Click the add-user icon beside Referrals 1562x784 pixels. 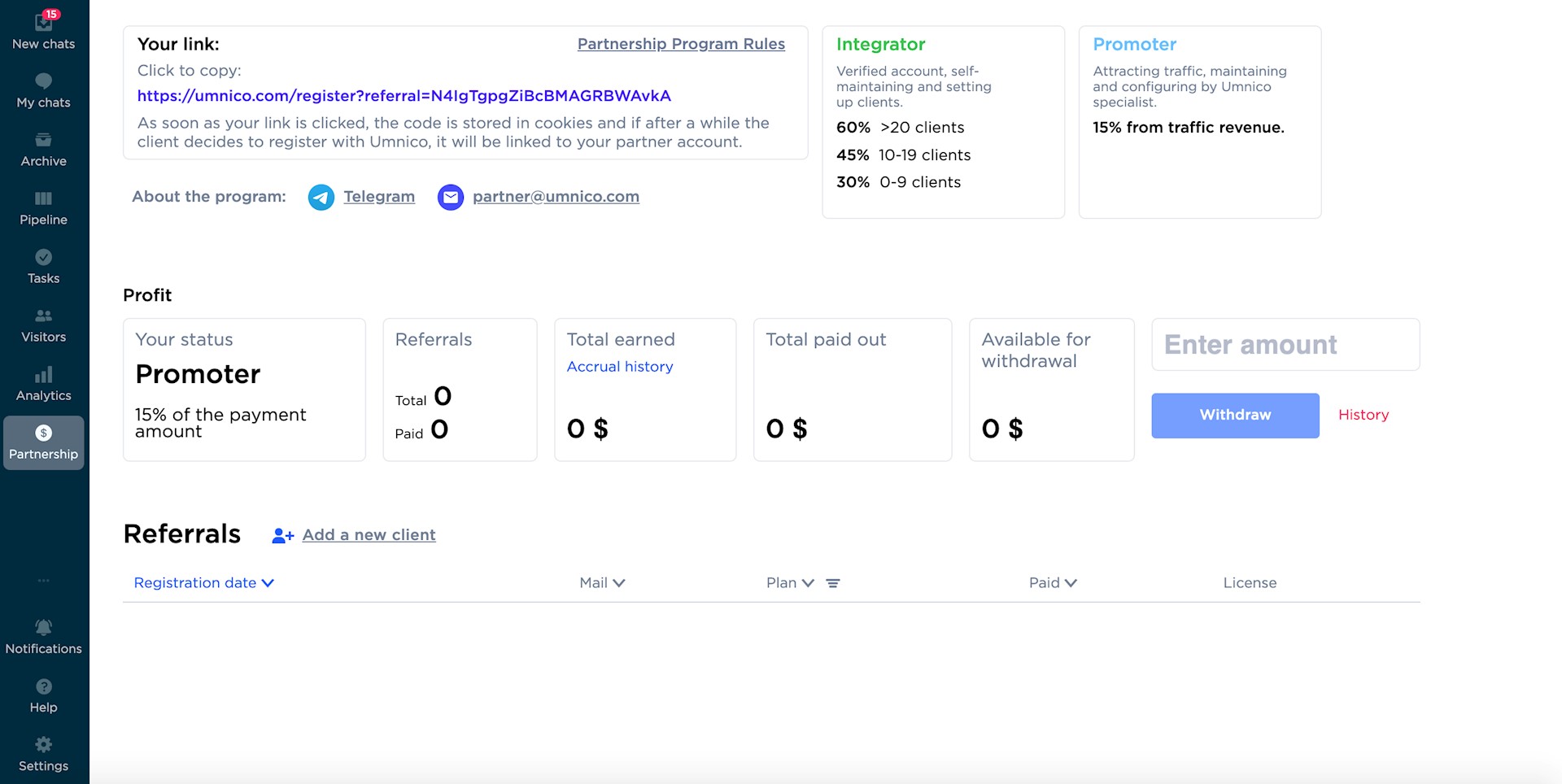click(282, 535)
